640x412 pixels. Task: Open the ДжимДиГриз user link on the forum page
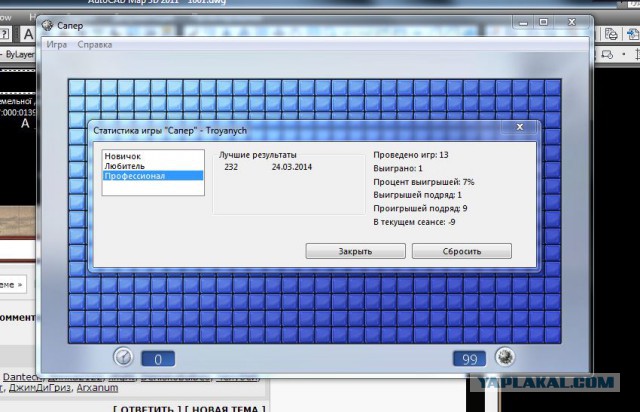[40, 388]
